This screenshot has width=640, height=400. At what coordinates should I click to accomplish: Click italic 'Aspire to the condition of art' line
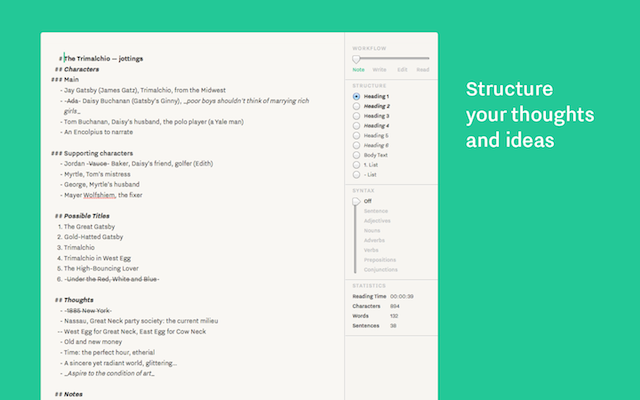click(x=109, y=373)
